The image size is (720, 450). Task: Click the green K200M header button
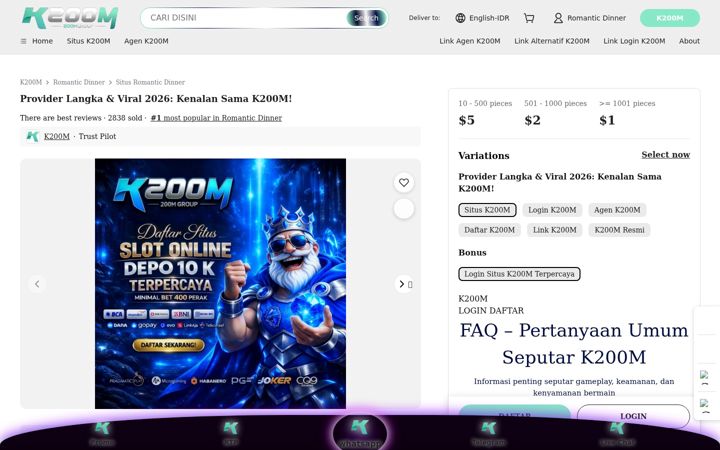[669, 18]
